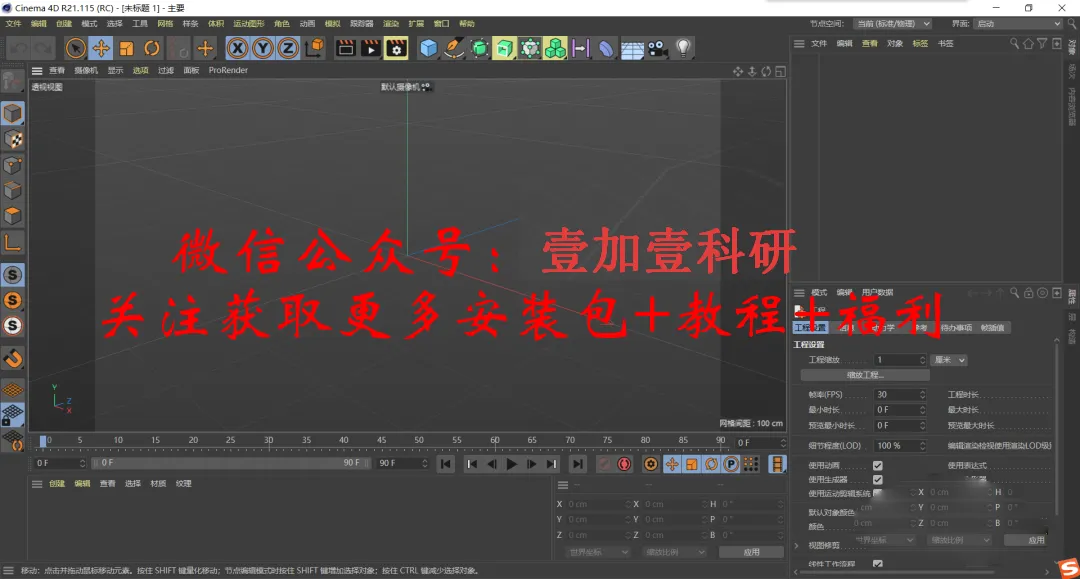Play the animation forward
Image resolution: width=1080 pixels, height=579 pixels.
click(511, 464)
